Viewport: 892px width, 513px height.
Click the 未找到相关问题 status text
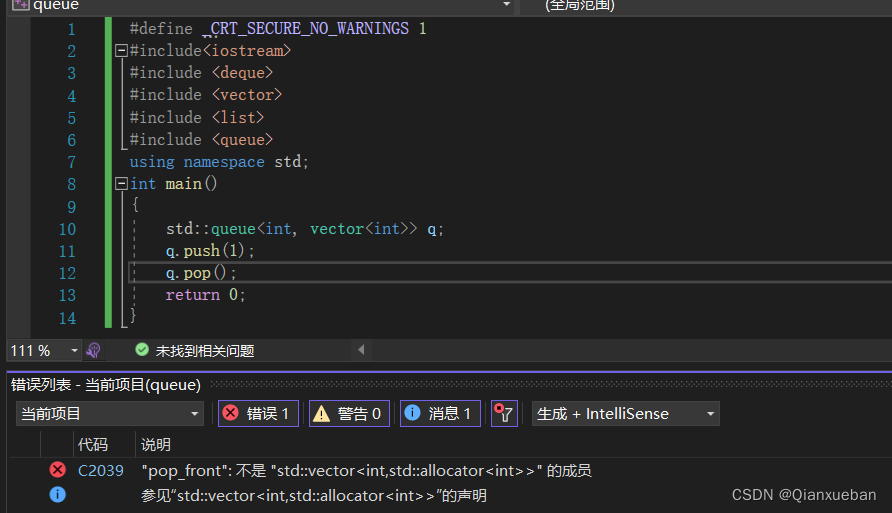(205, 351)
